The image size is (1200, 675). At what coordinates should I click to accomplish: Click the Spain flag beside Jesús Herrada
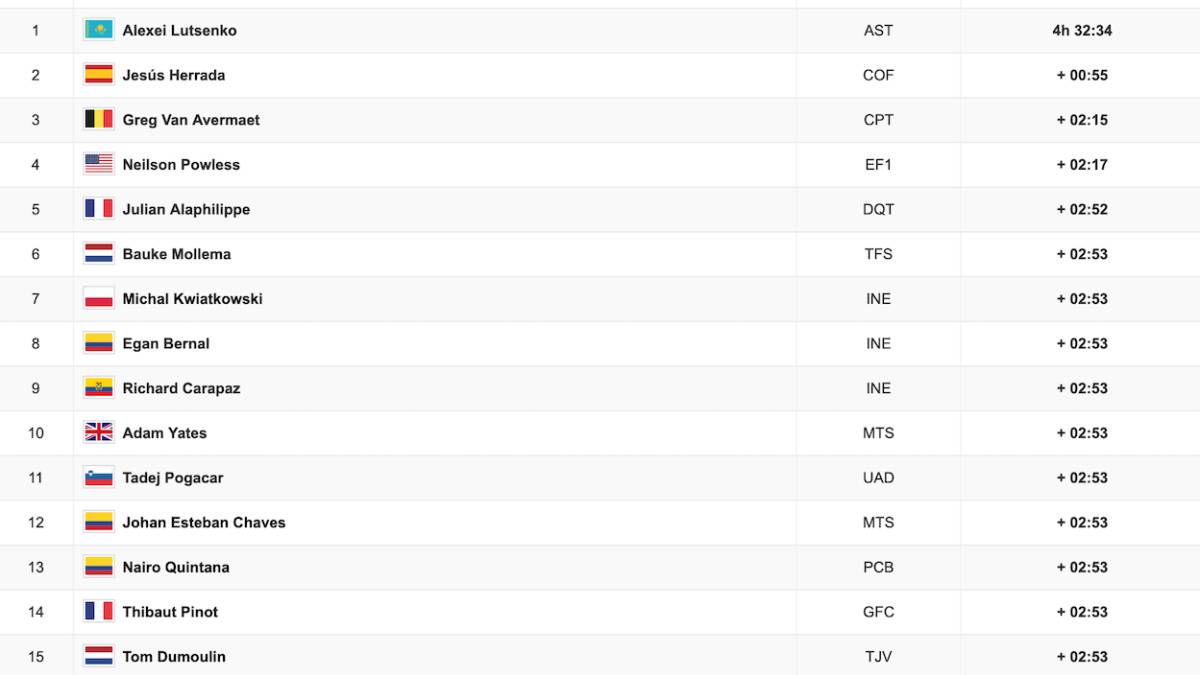pos(98,75)
